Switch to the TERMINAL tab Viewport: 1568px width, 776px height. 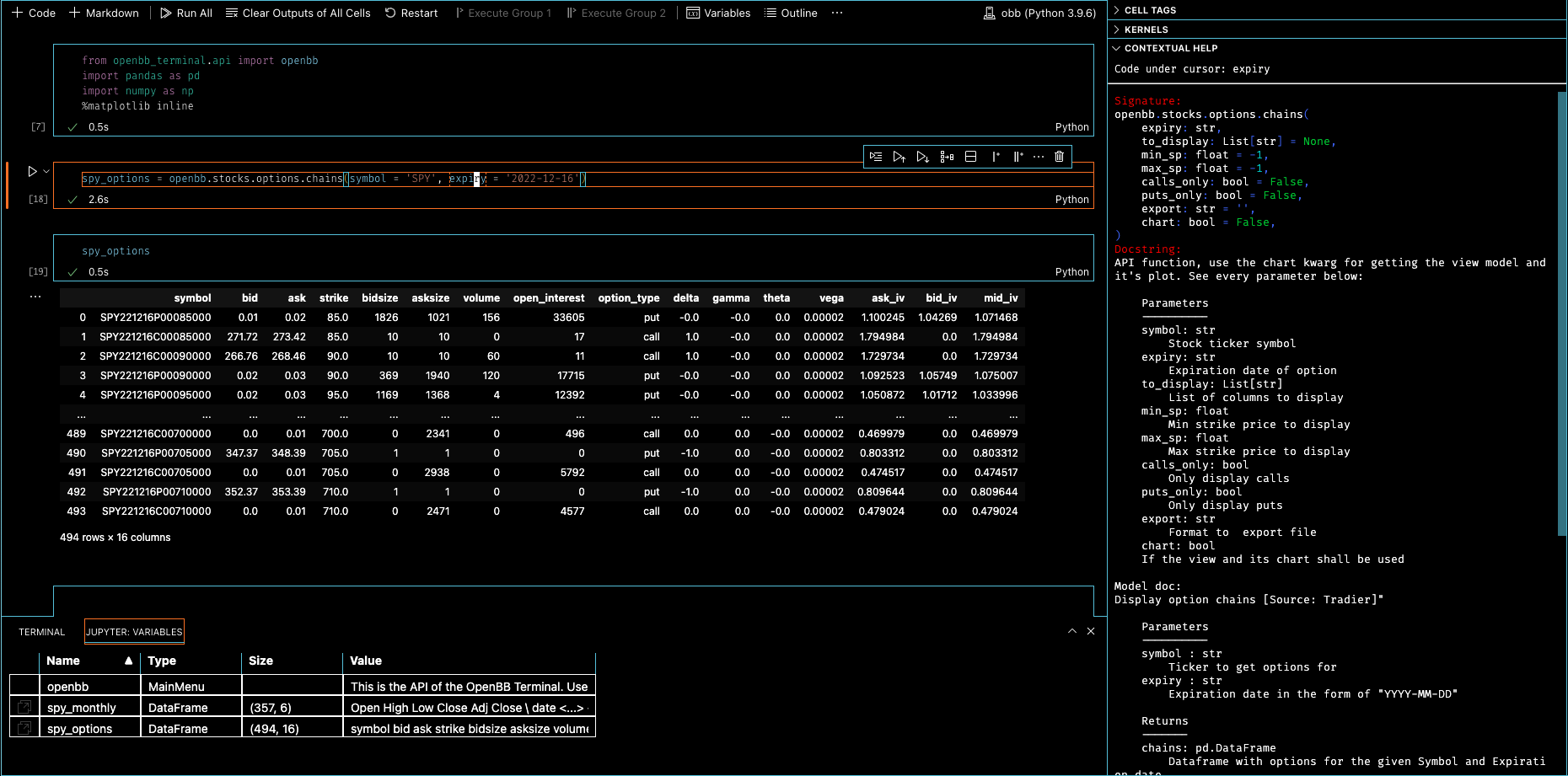click(x=42, y=632)
